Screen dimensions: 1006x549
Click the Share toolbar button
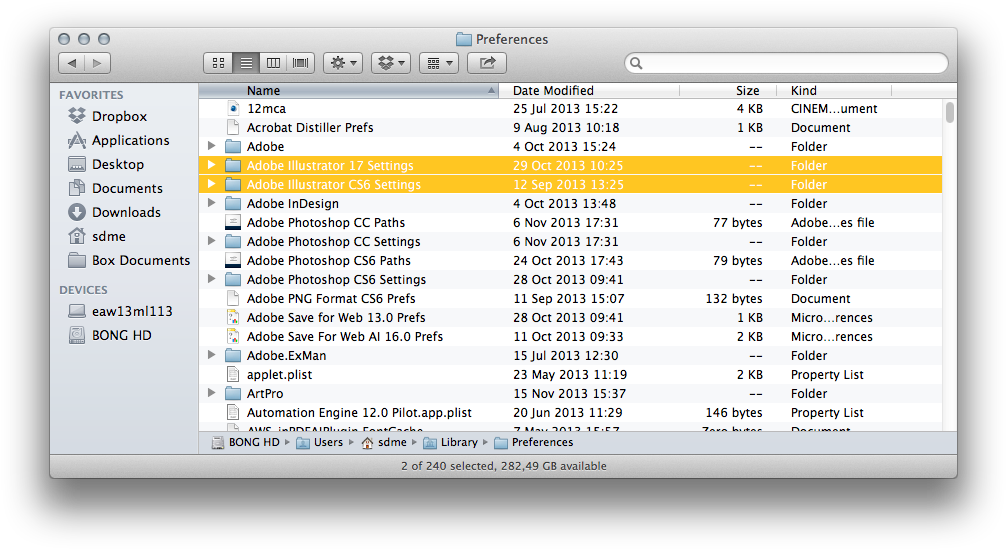click(x=487, y=63)
